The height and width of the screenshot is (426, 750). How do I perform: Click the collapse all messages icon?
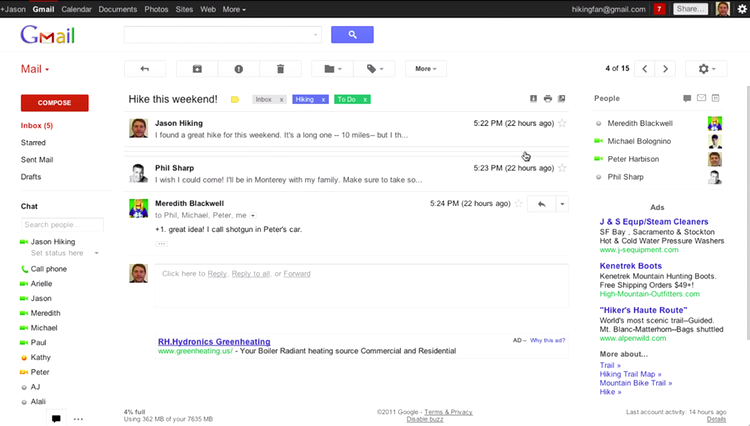(533, 98)
